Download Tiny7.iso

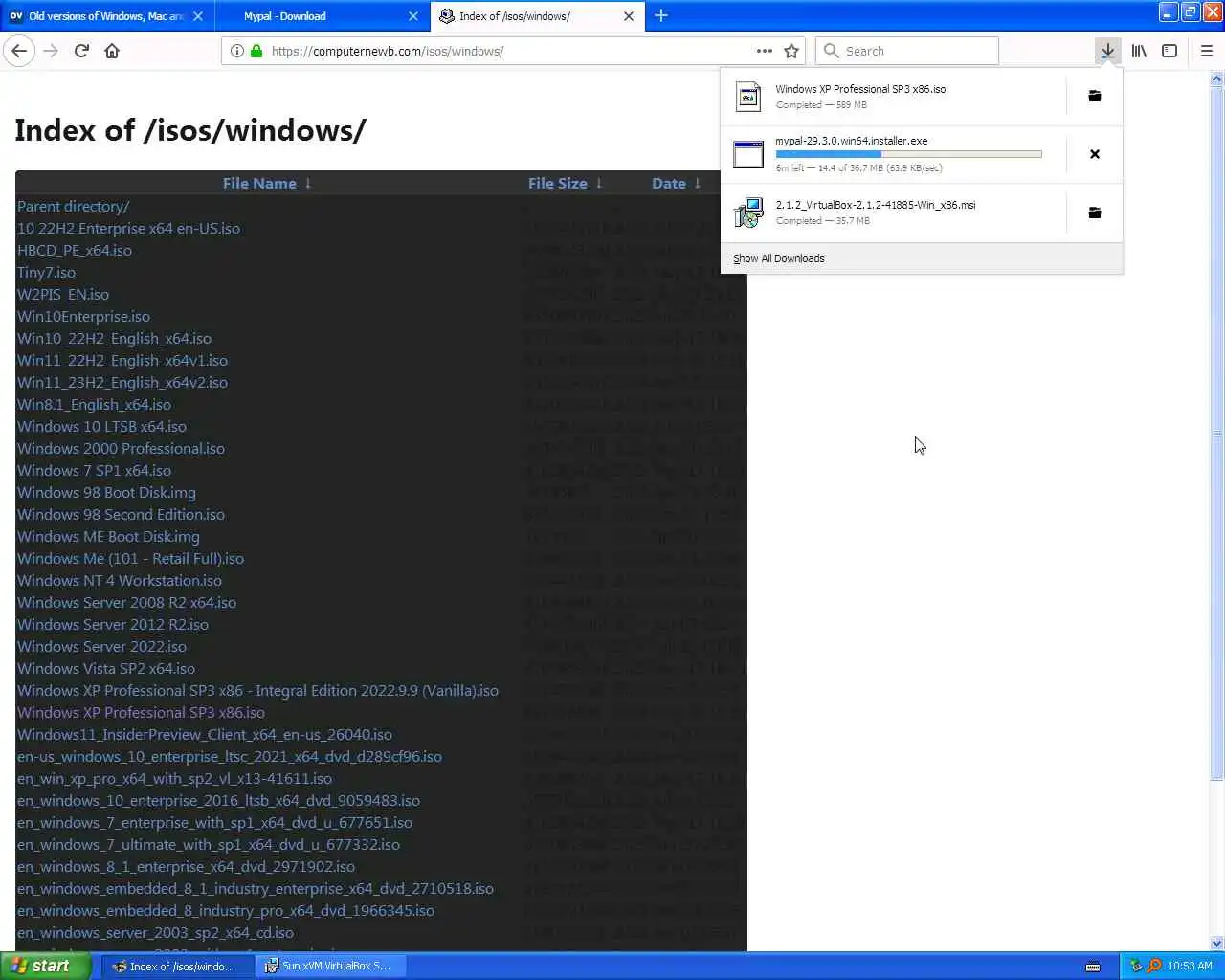click(x=46, y=272)
